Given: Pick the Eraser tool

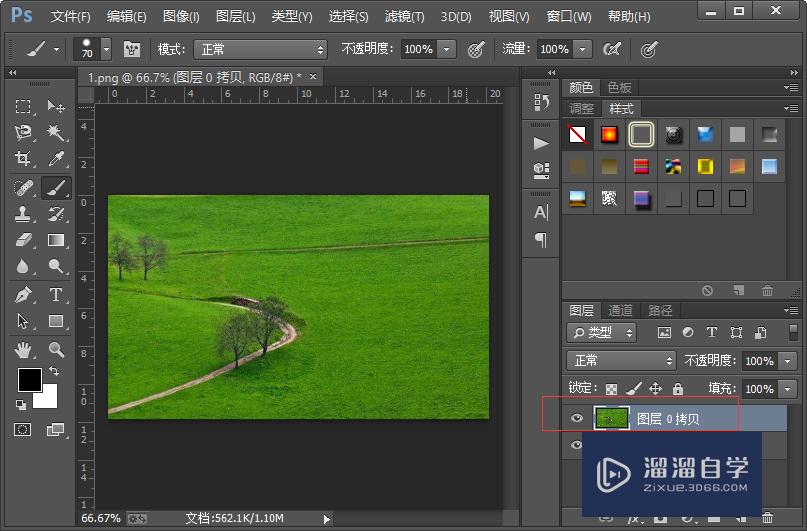Looking at the screenshot, I should (23, 240).
